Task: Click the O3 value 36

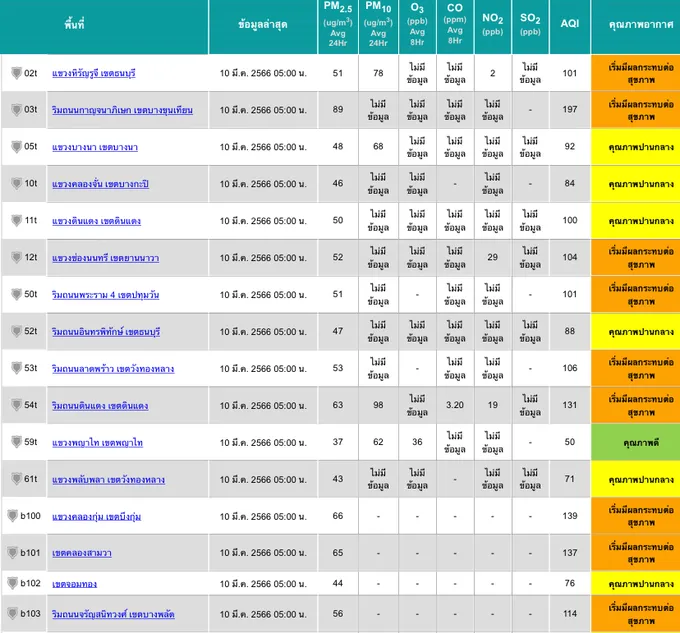Action: click(417, 442)
